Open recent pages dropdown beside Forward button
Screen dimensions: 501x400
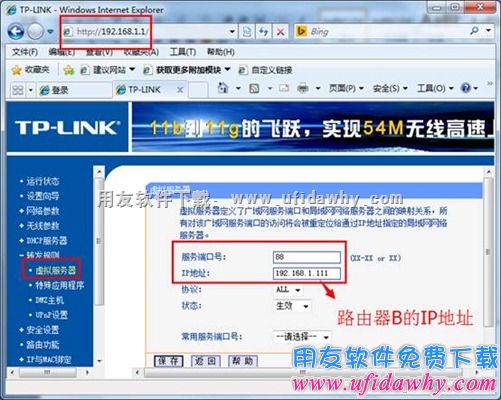50,32
